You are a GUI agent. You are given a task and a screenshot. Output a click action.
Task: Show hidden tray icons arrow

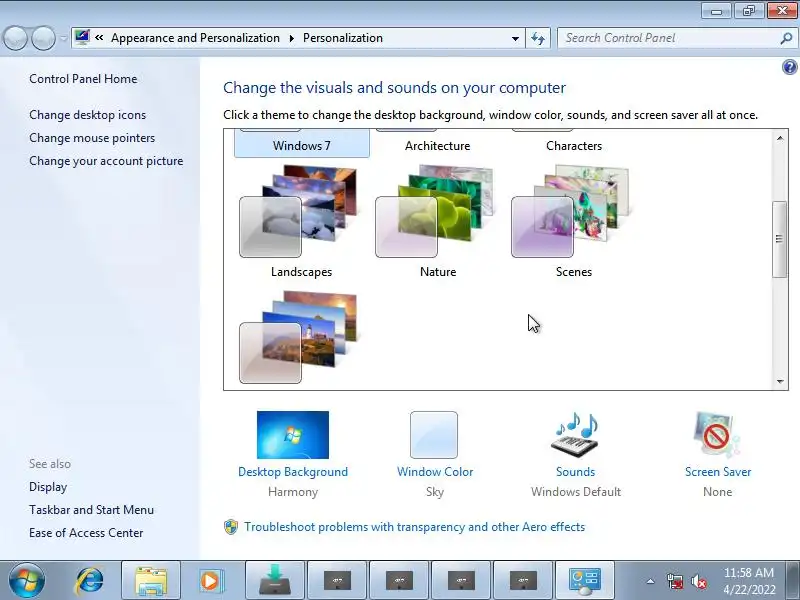650,581
